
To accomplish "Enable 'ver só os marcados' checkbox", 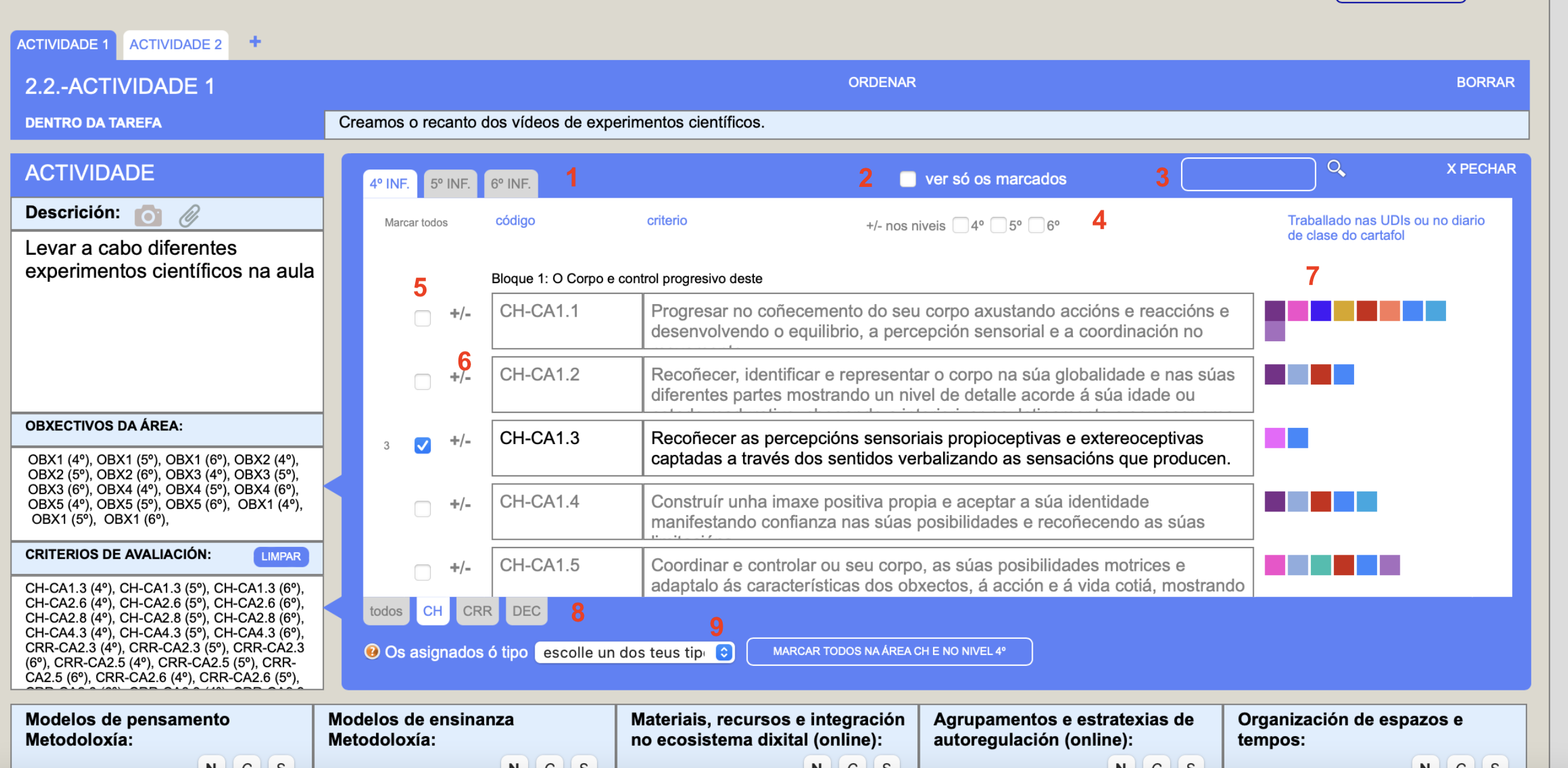I will [x=908, y=179].
